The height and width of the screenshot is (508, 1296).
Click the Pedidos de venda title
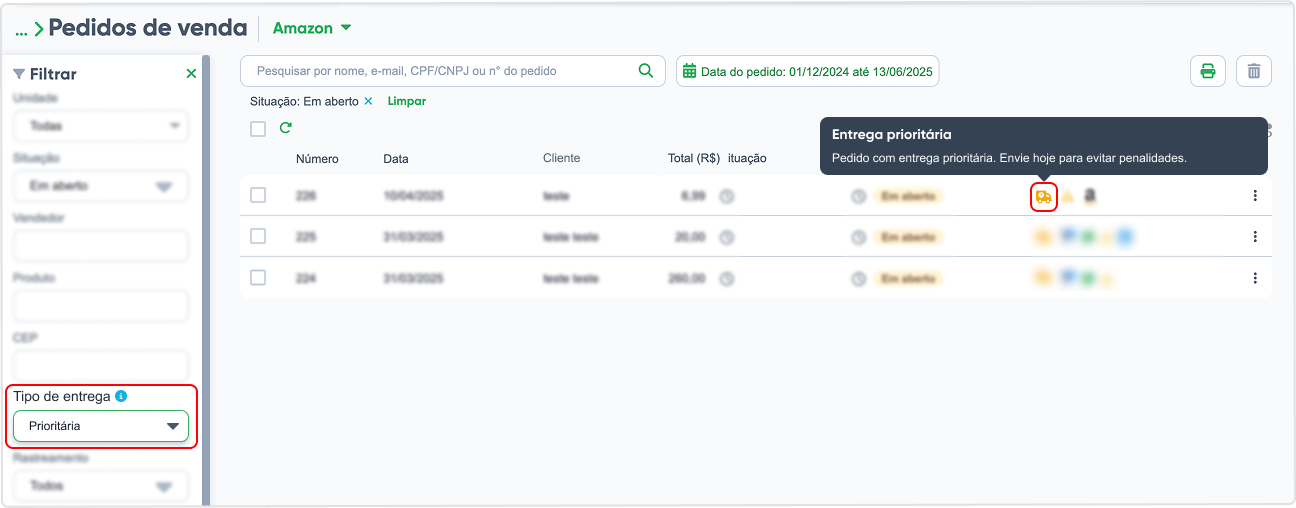(x=149, y=28)
